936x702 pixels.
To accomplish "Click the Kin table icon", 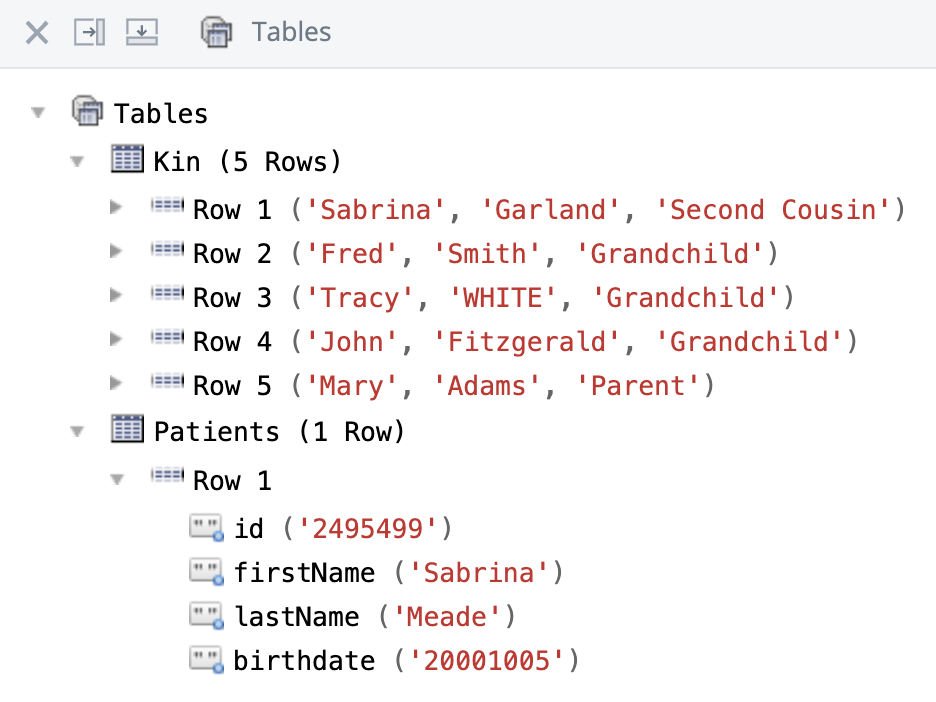I will point(127,160).
